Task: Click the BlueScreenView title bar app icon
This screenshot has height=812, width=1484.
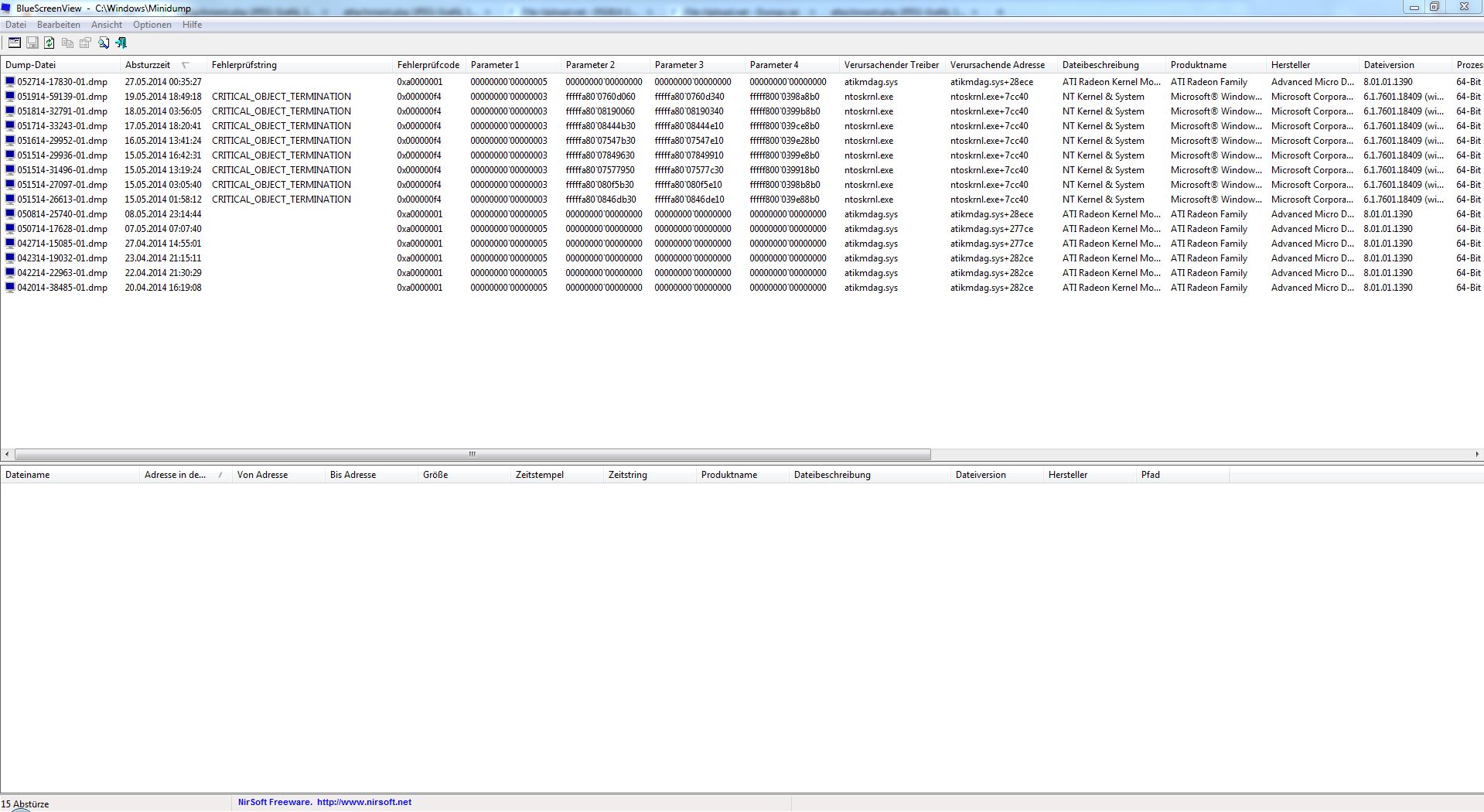Action: coord(7,8)
